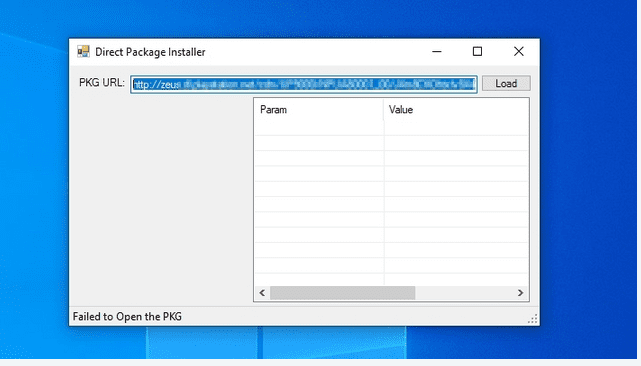Click the empty scrollbar track right of thumb
Viewport: 641px width, 366px height.
point(464,293)
